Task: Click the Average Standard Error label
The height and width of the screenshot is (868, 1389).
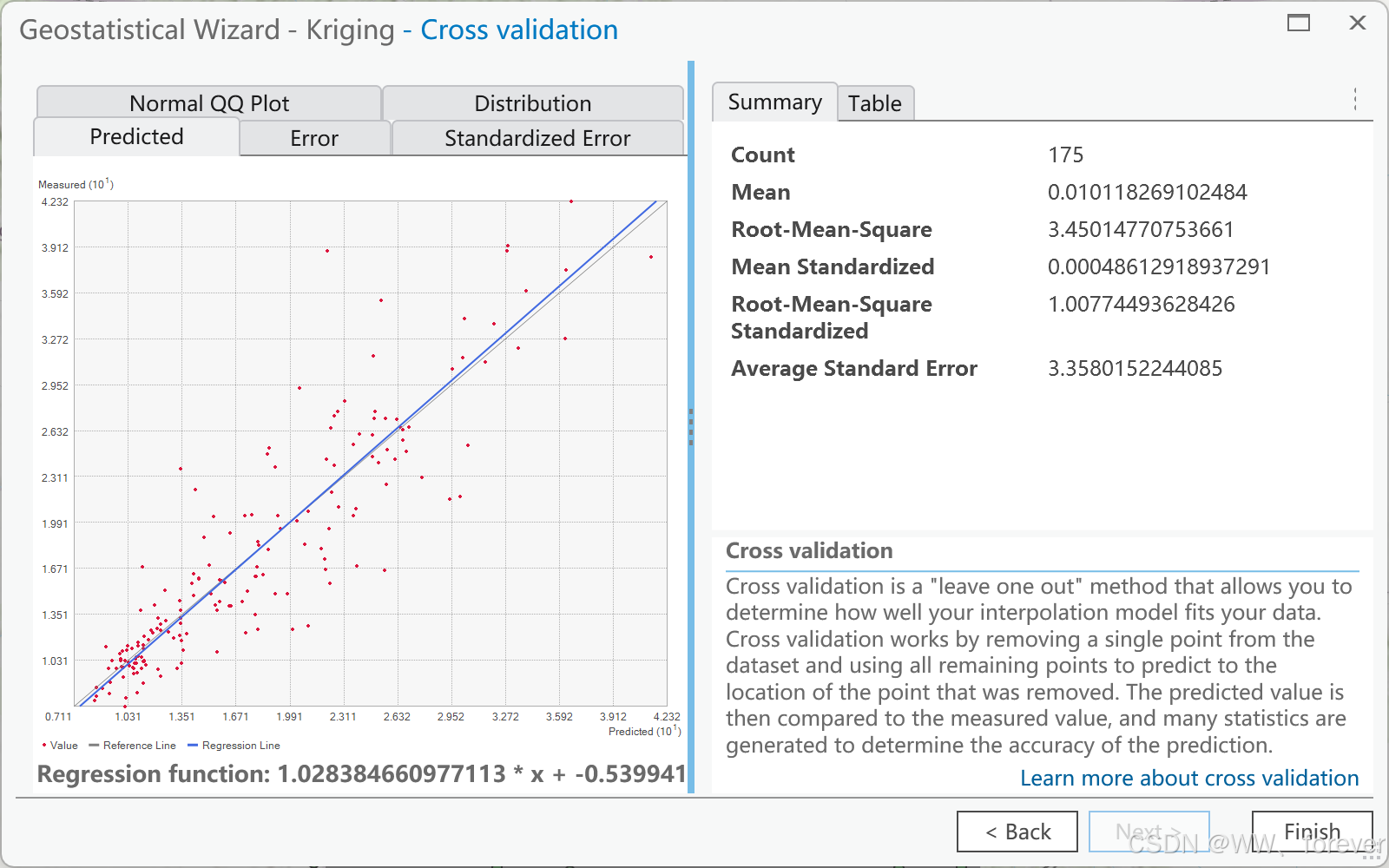Action: tap(854, 368)
